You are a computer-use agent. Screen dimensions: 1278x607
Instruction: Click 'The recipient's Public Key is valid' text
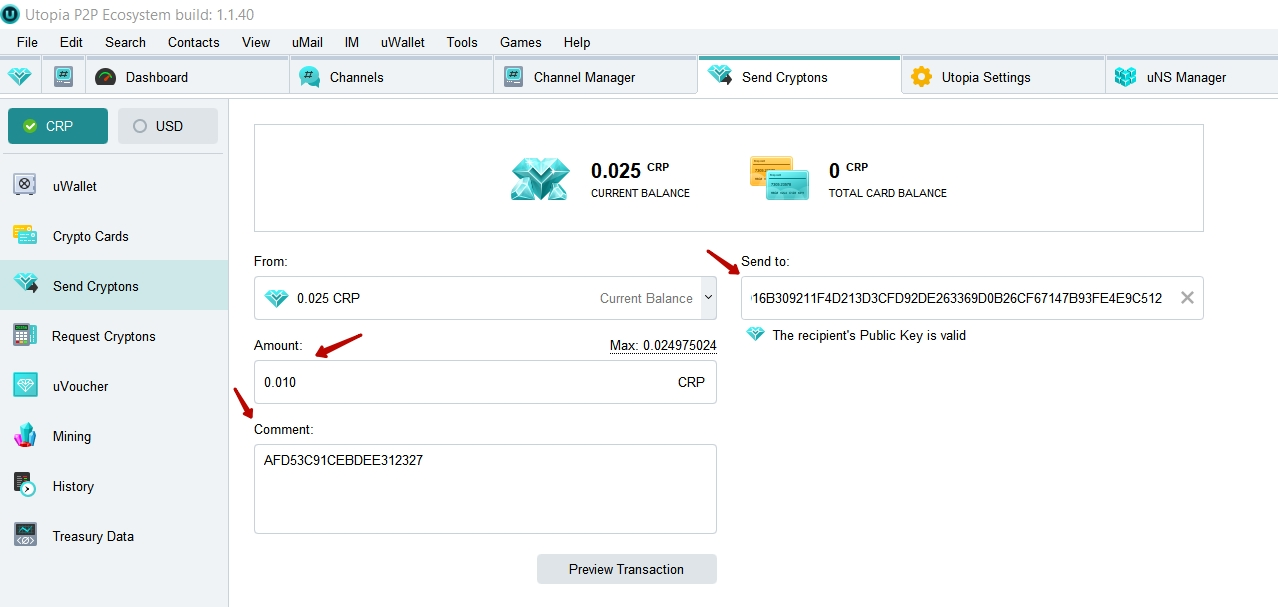[x=869, y=335]
